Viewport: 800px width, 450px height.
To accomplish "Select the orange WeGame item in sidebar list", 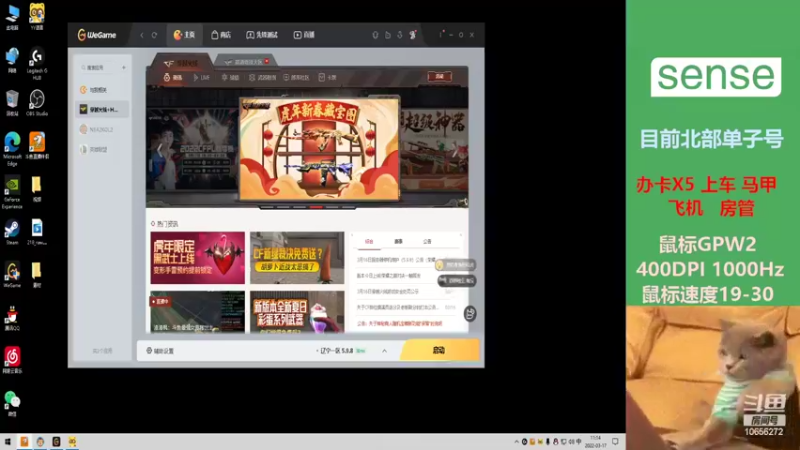I will point(102,90).
